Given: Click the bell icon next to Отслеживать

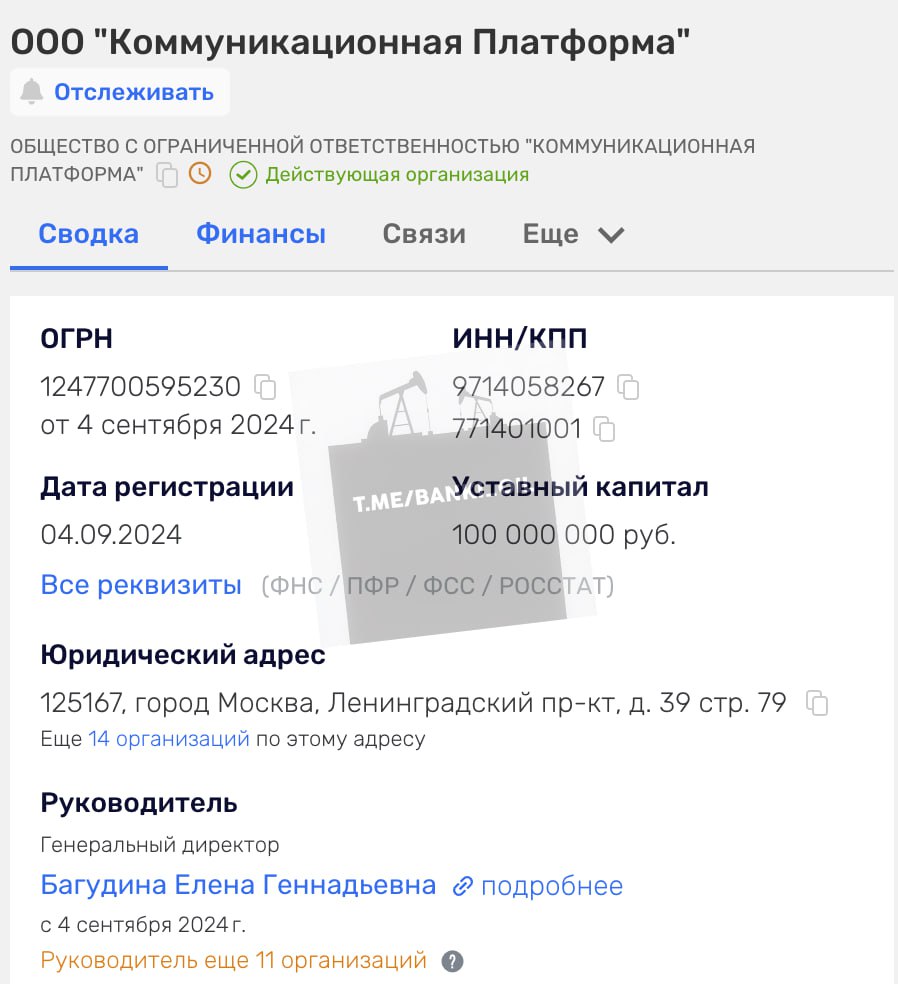Looking at the screenshot, I should pos(31,92).
